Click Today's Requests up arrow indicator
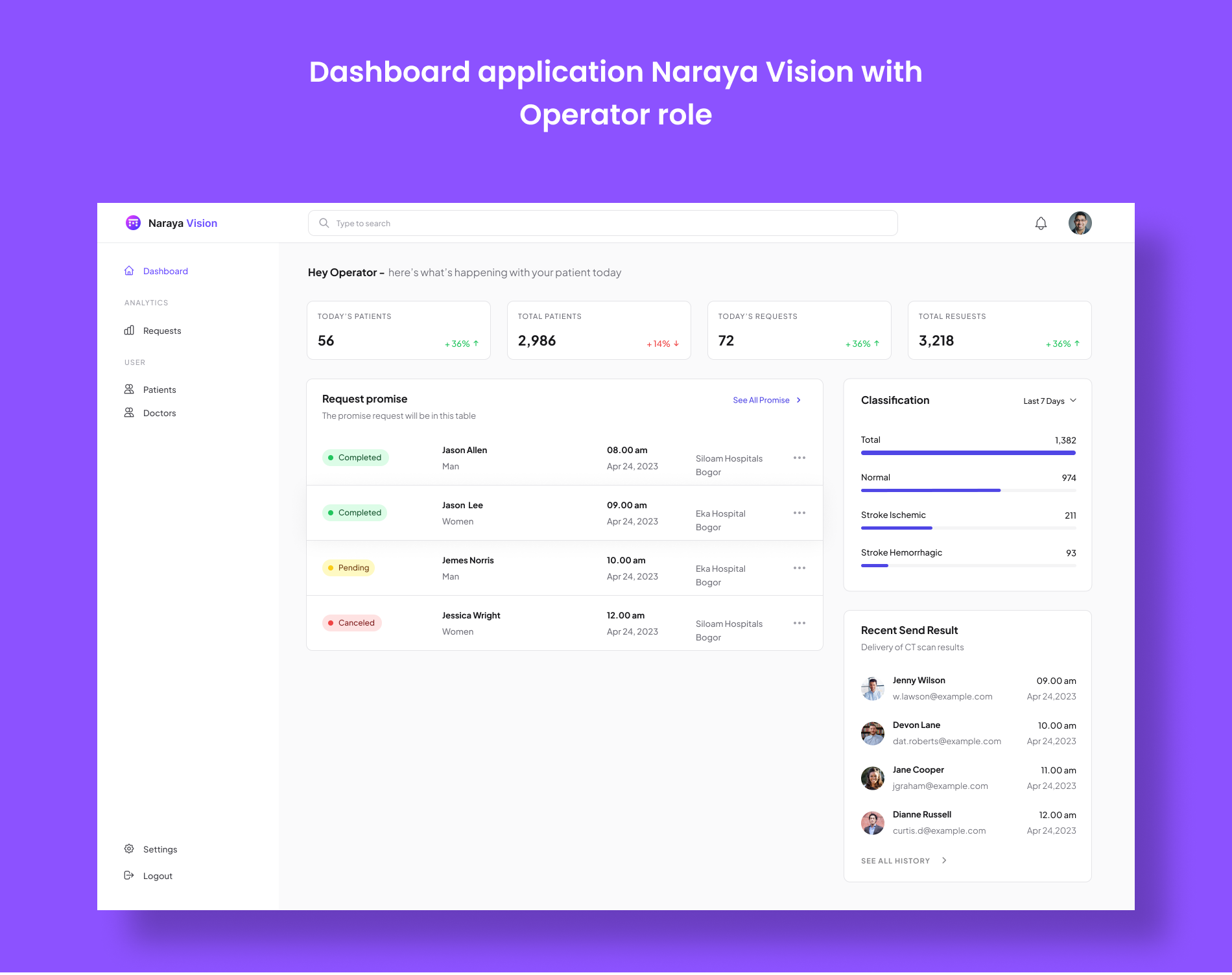The width and height of the screenshot is (1232, 975). coord(877,344)
